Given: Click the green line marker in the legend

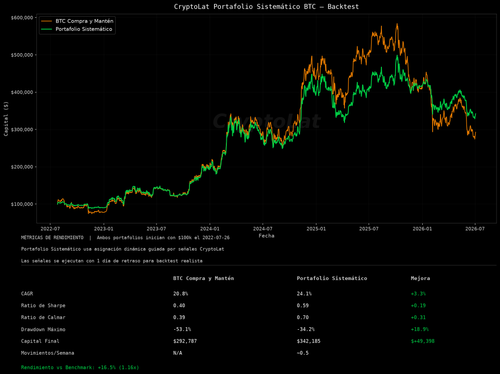Looking at the screenshot, I should tap(47, 29).
